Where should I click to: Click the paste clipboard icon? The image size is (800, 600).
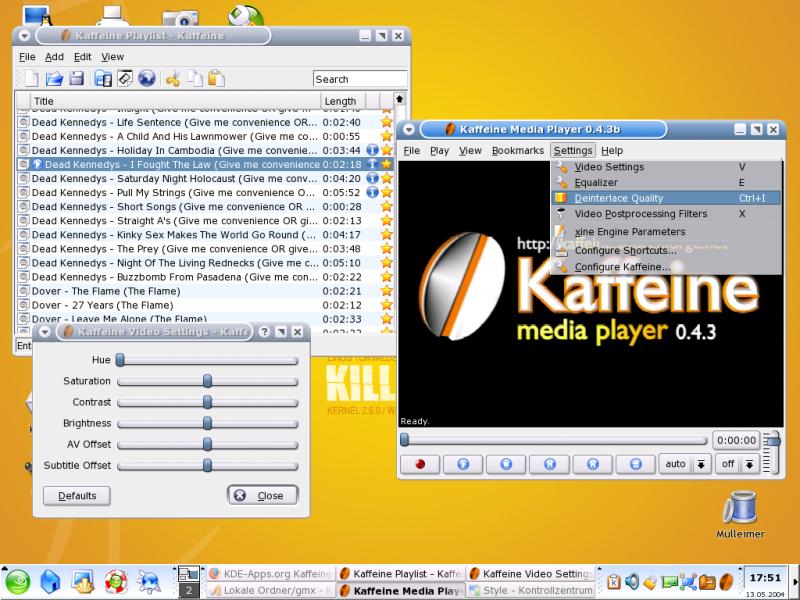216,79
